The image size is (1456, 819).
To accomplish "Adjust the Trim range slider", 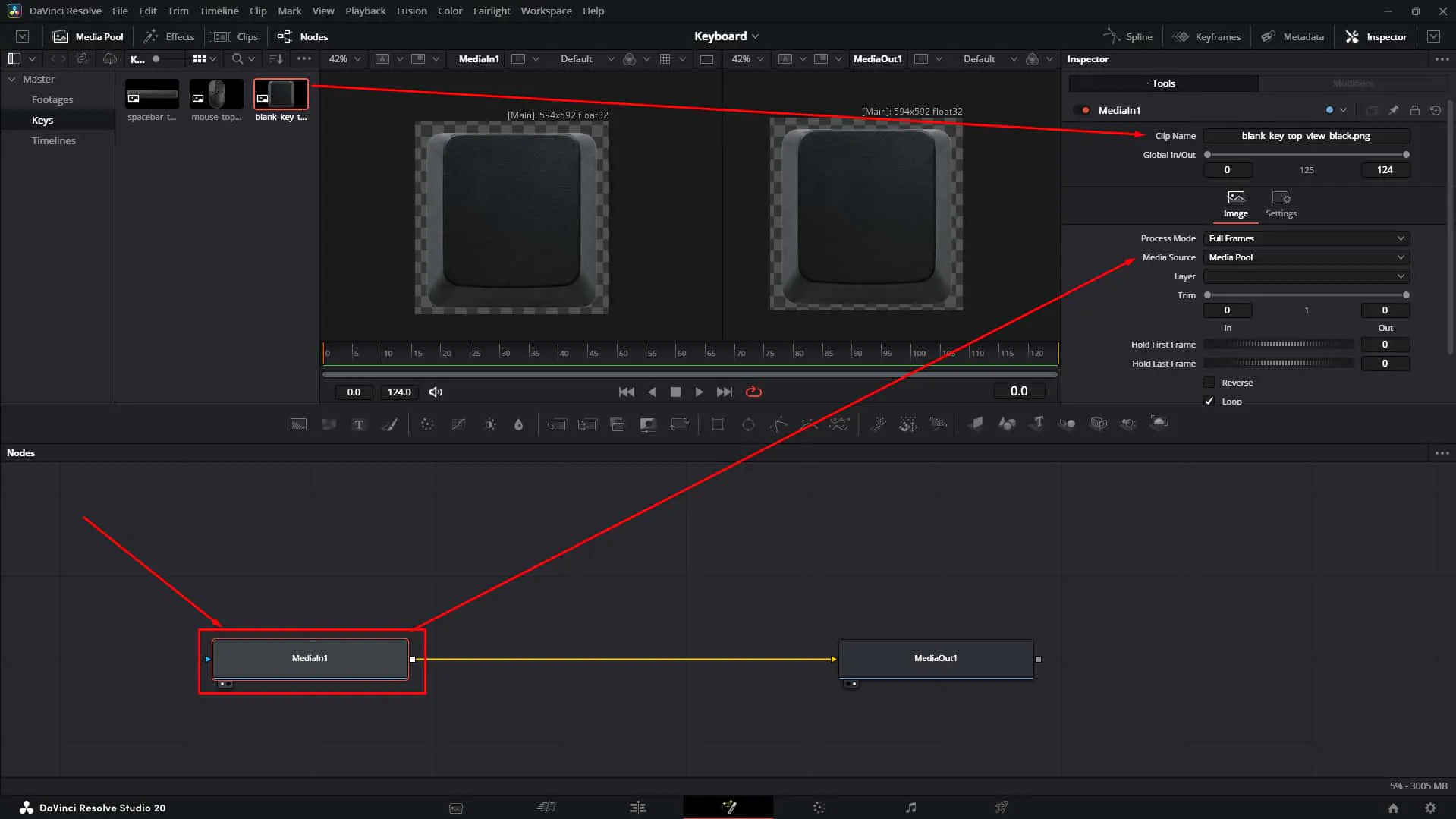I will pyautogui.click(x=1306, y=295).
